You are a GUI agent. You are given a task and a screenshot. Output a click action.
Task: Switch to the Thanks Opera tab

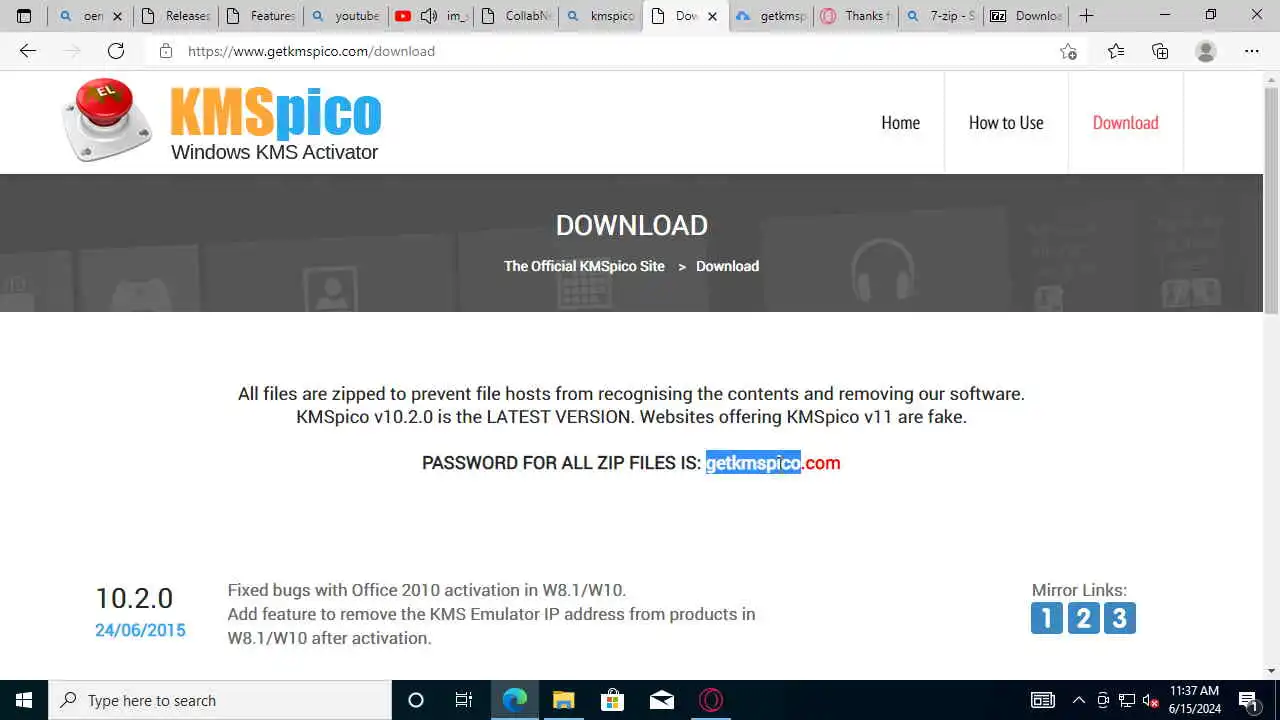(856, 16)
